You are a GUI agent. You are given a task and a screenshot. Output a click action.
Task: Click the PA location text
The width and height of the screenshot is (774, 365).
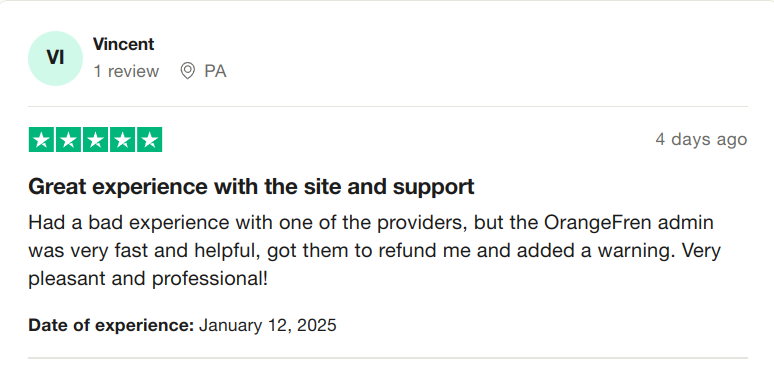point(215,72)
